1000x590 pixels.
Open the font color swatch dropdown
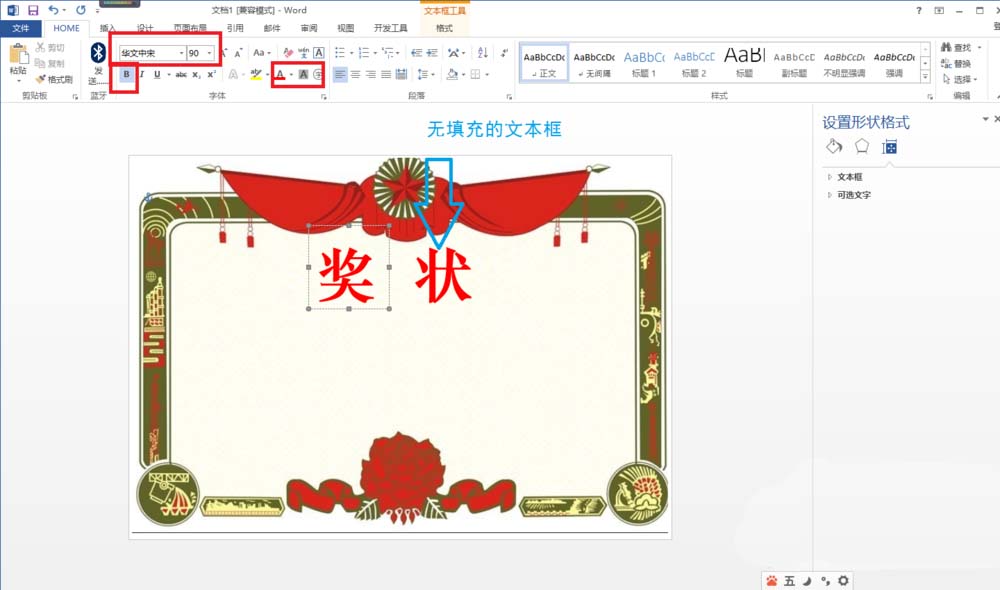tap(290, 75)
